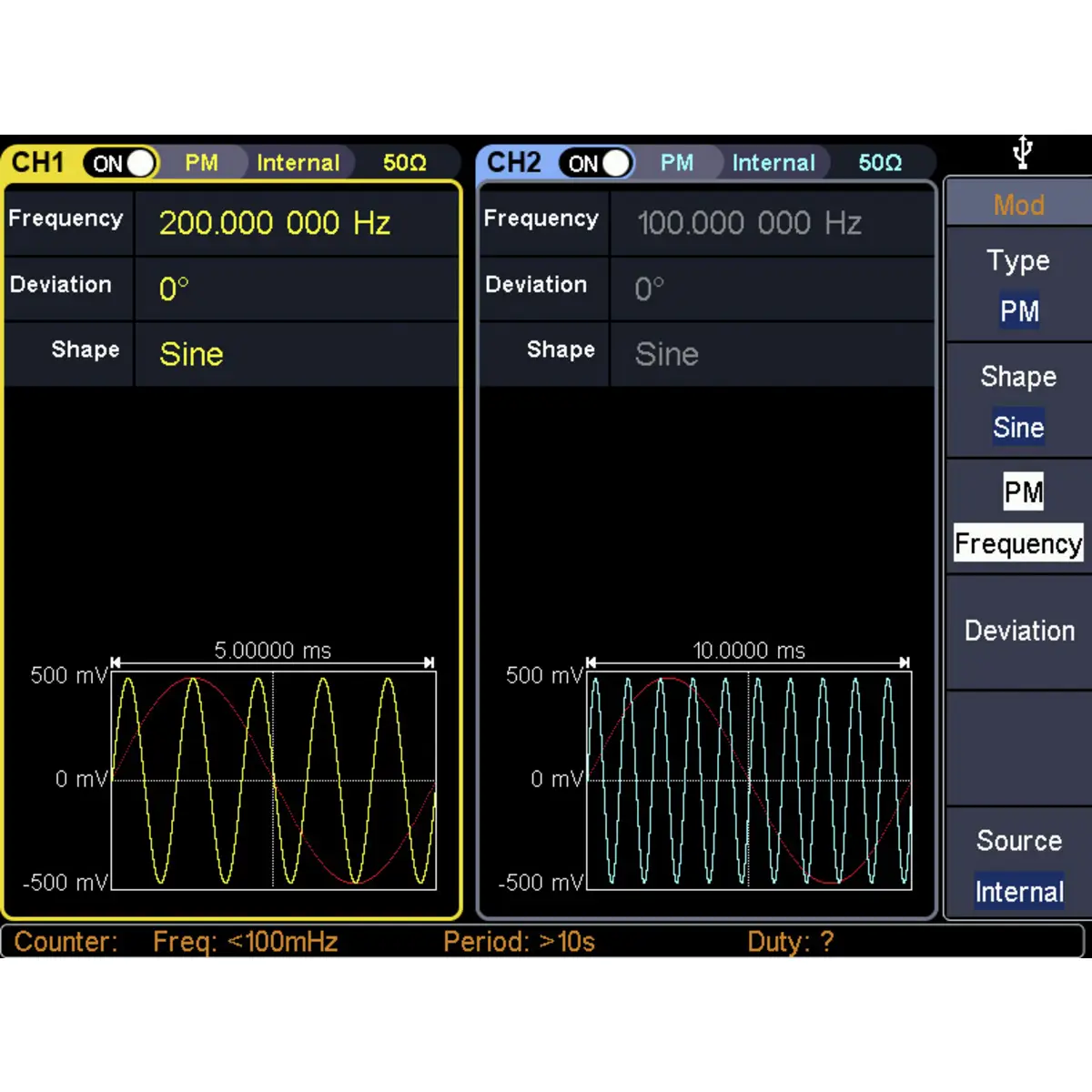
Task: Toggle the CH1 ON output switch
Action: tap(121, 163)
